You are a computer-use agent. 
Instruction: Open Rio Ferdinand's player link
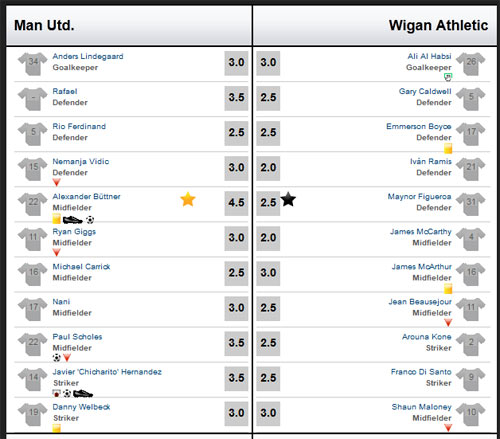tap(79, 126)
